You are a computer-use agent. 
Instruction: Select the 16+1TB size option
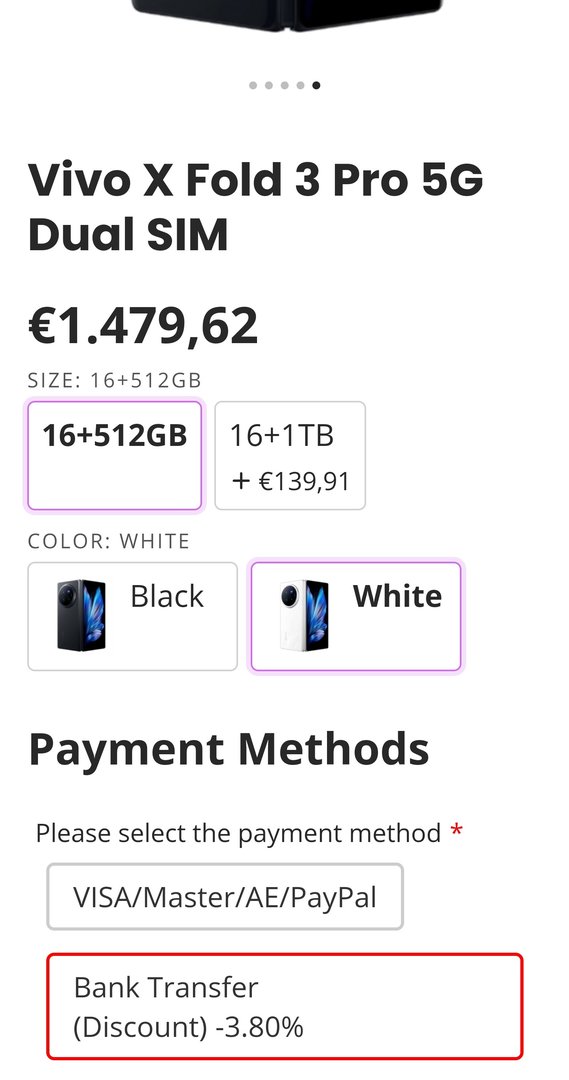point(290,456)
